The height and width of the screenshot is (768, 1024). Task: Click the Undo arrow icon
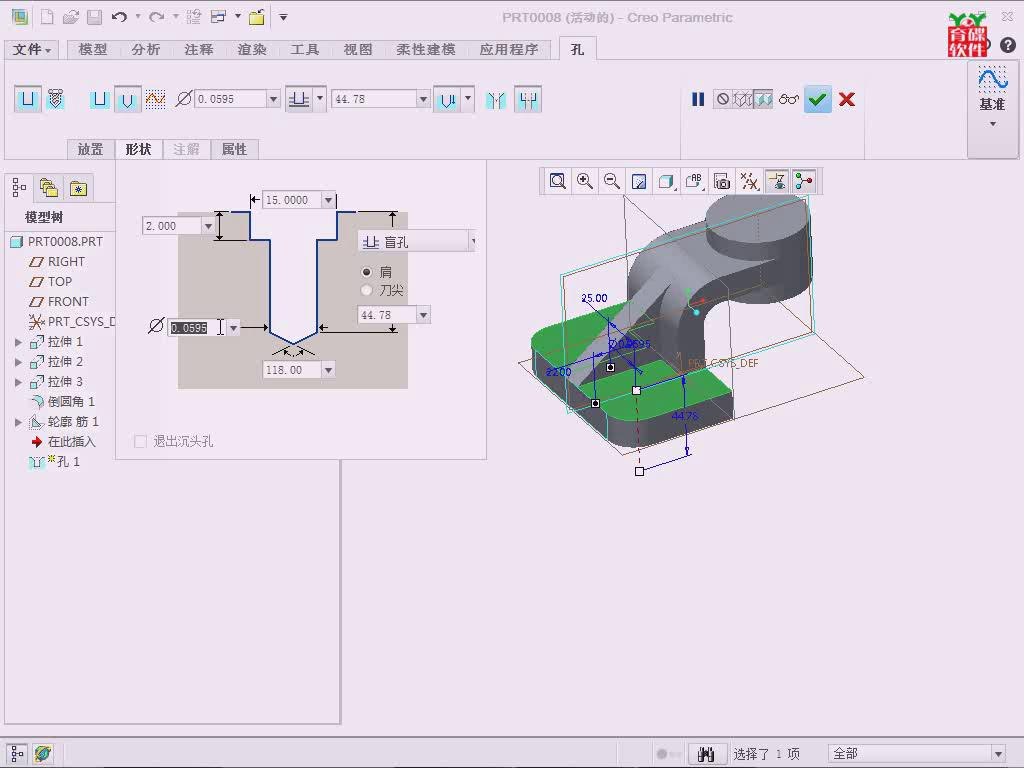pyautogui.click(x=119, y=17)
